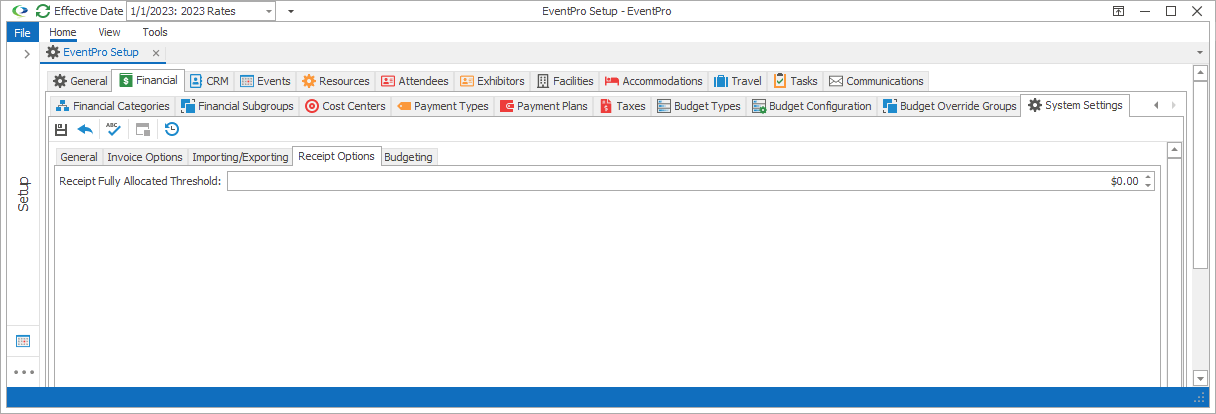Open the document tab list dropdown arrow

[x=1199, y=52]
